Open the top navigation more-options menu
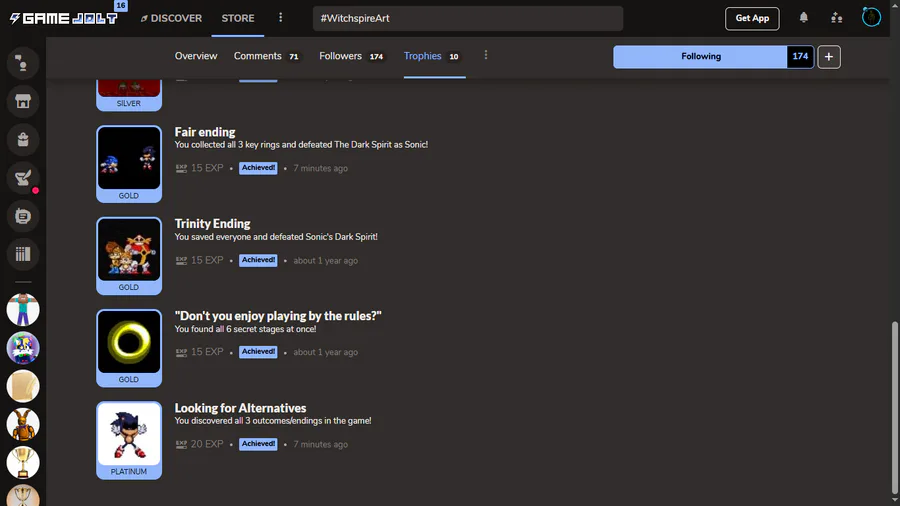This screenshot has height=506, width=900. 280,18
